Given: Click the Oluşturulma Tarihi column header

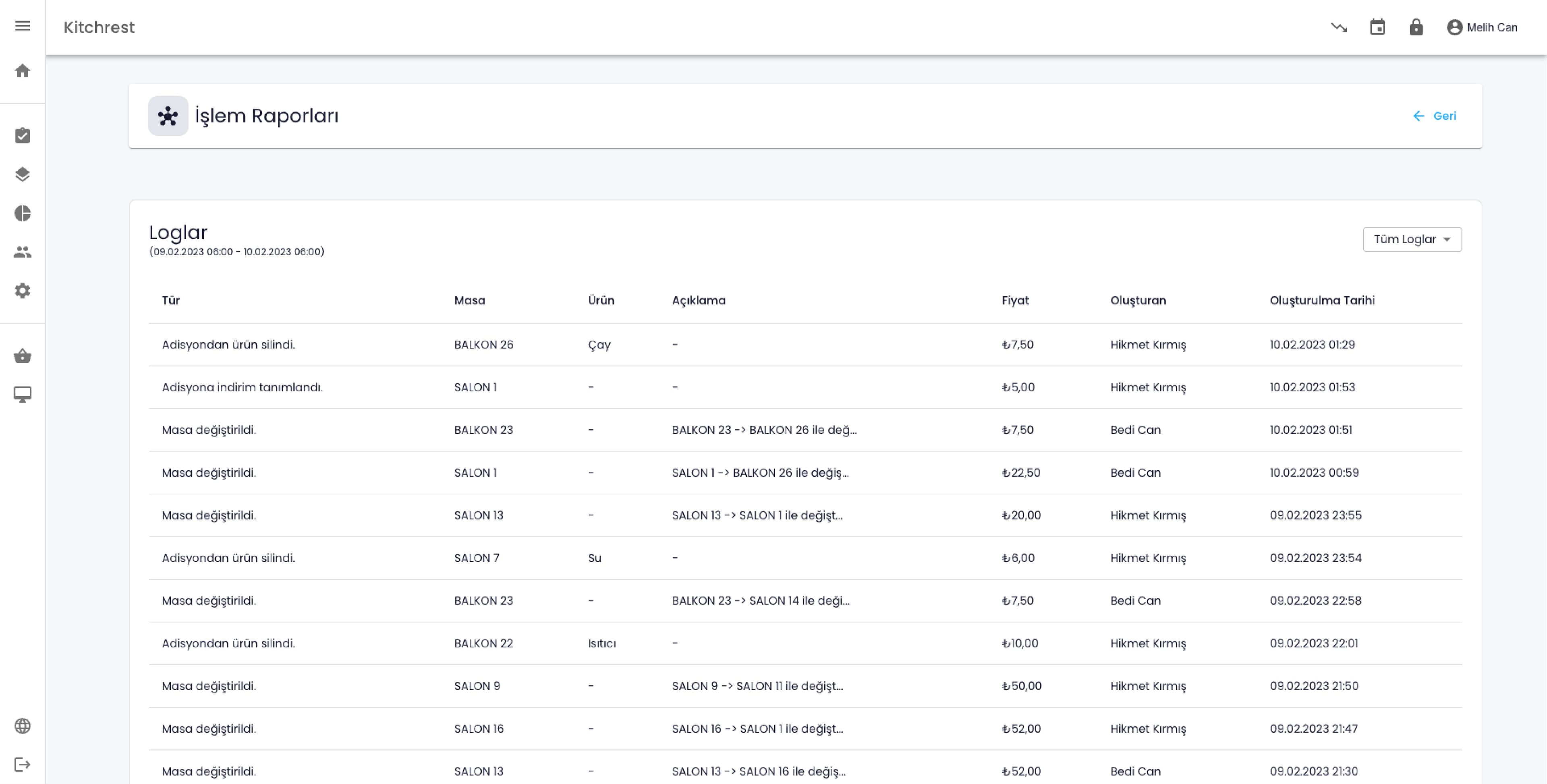Looking at the screenshot, I should [1322, 301].
